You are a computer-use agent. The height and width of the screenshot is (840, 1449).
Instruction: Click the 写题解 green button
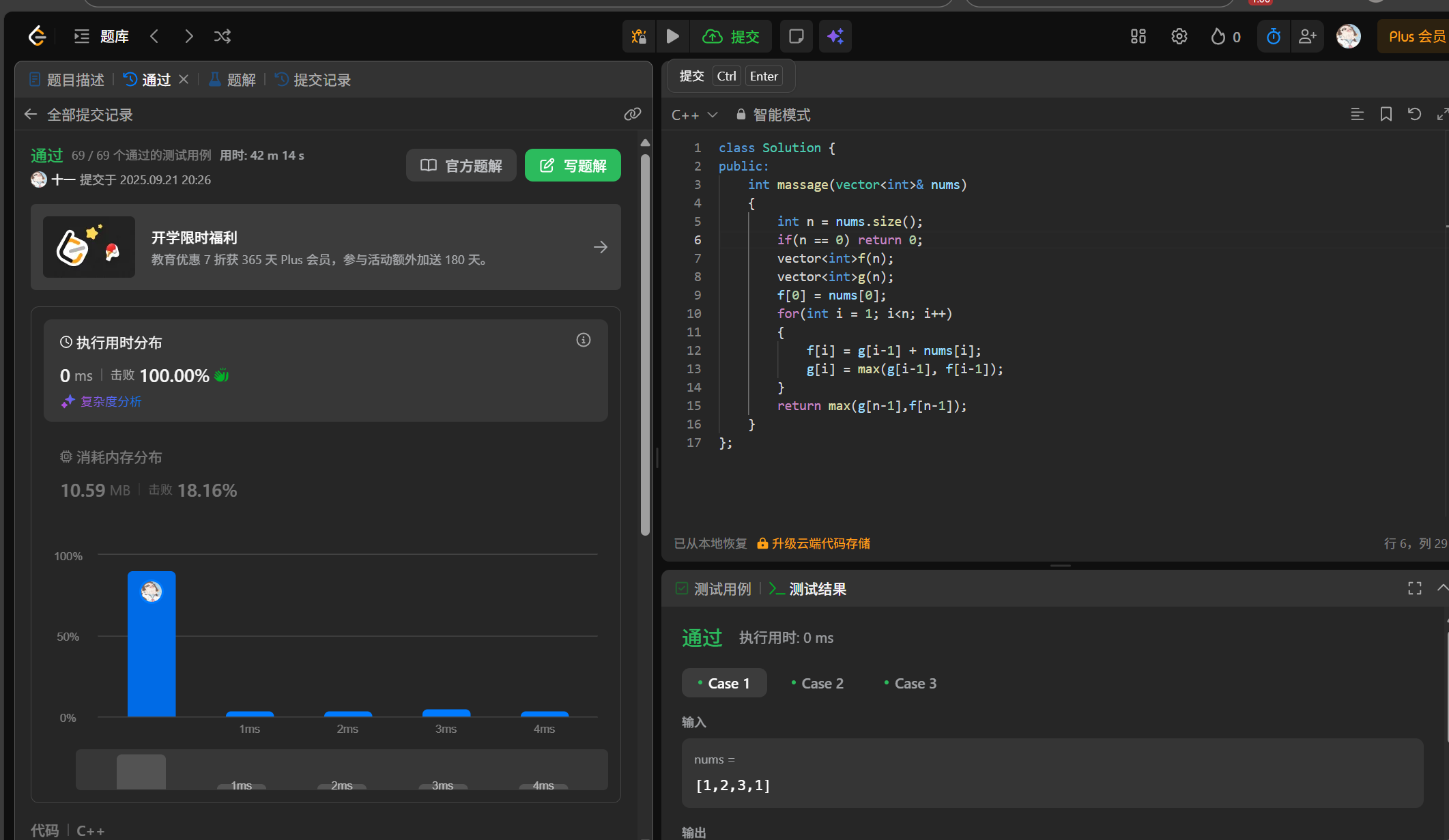pyautogui.click(x=573, y=165)
